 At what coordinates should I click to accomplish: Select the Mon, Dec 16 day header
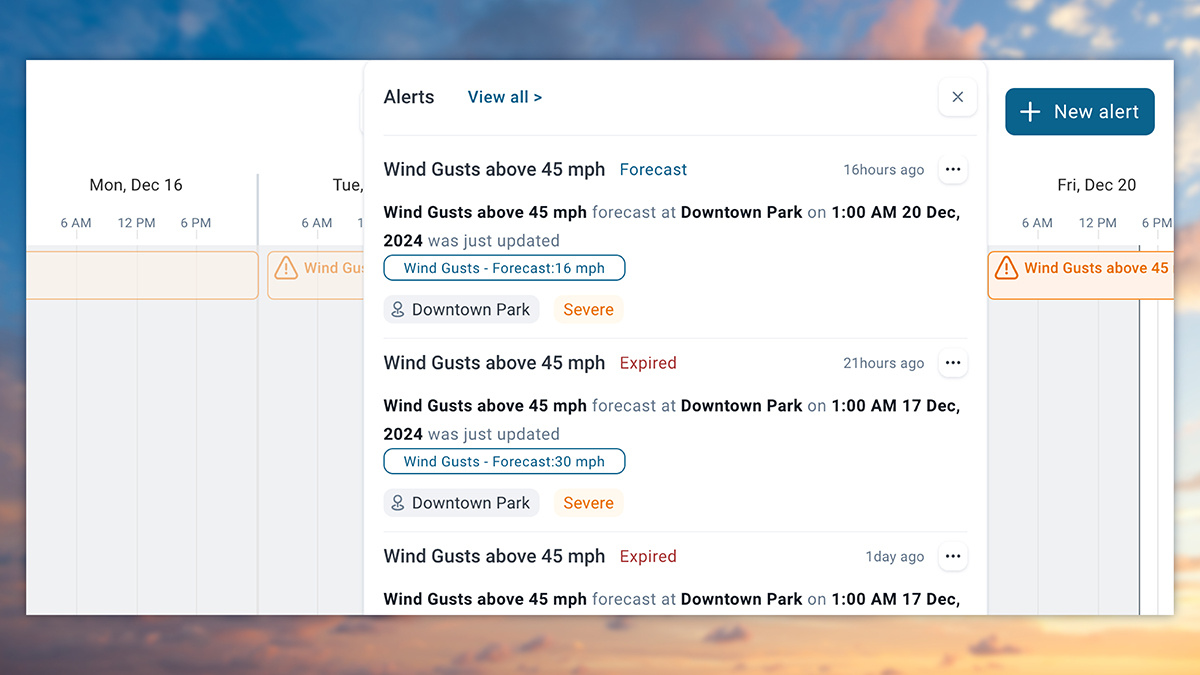pos(136,184)
